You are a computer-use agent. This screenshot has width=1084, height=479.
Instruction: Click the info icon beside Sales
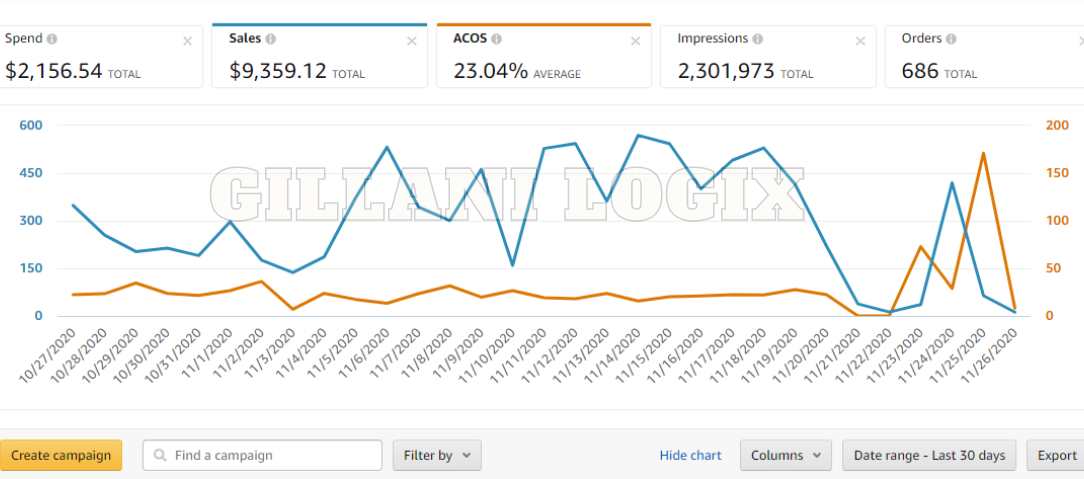[x=270, y=39]
